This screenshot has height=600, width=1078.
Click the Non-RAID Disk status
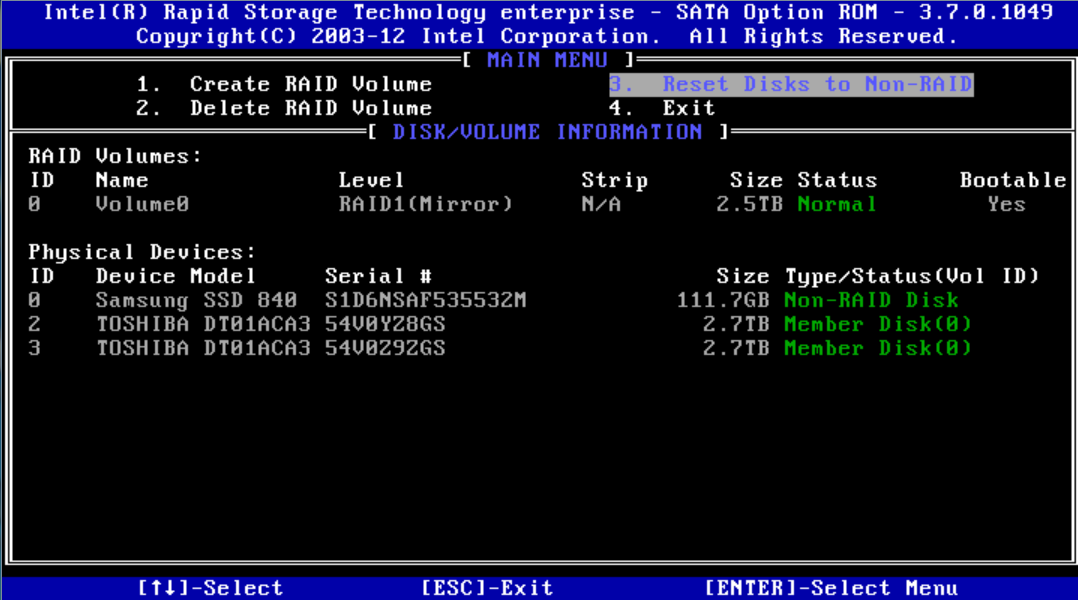871,300
